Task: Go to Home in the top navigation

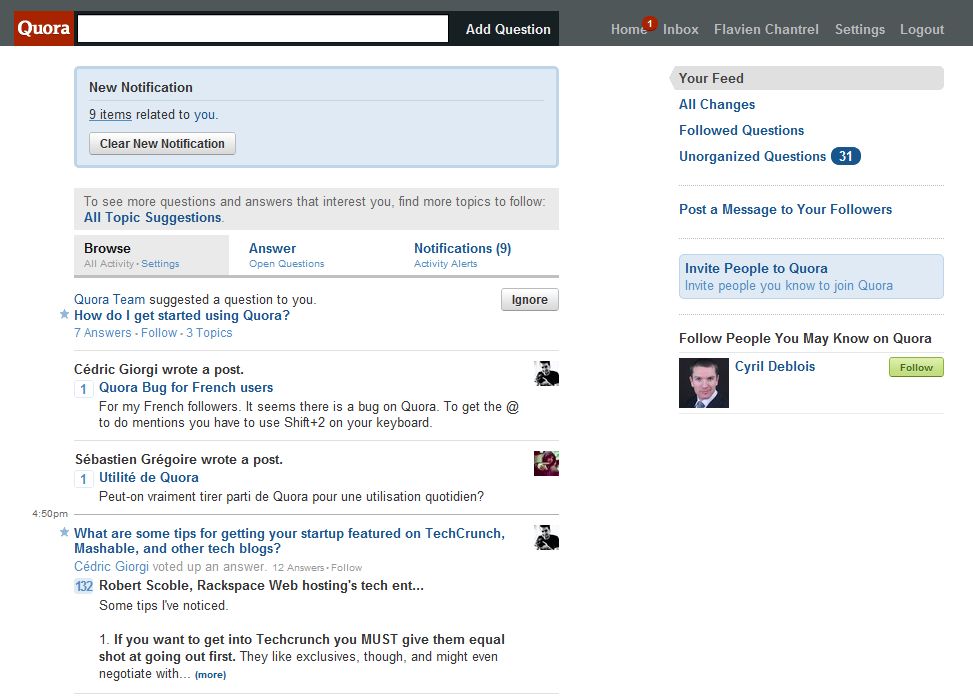Action: [x=628, y=29]
